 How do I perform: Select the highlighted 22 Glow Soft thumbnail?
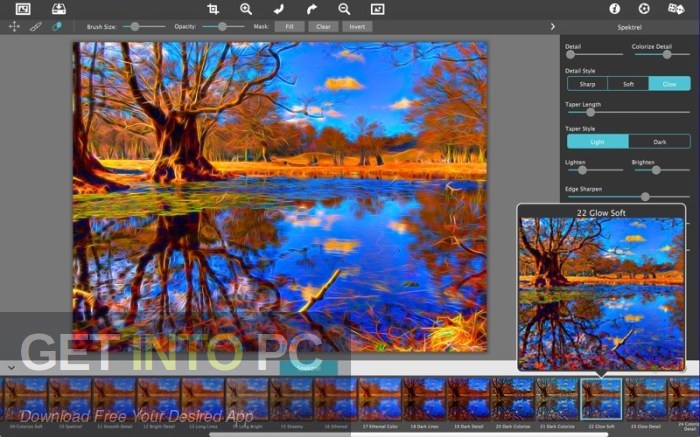tap(601, 399)
